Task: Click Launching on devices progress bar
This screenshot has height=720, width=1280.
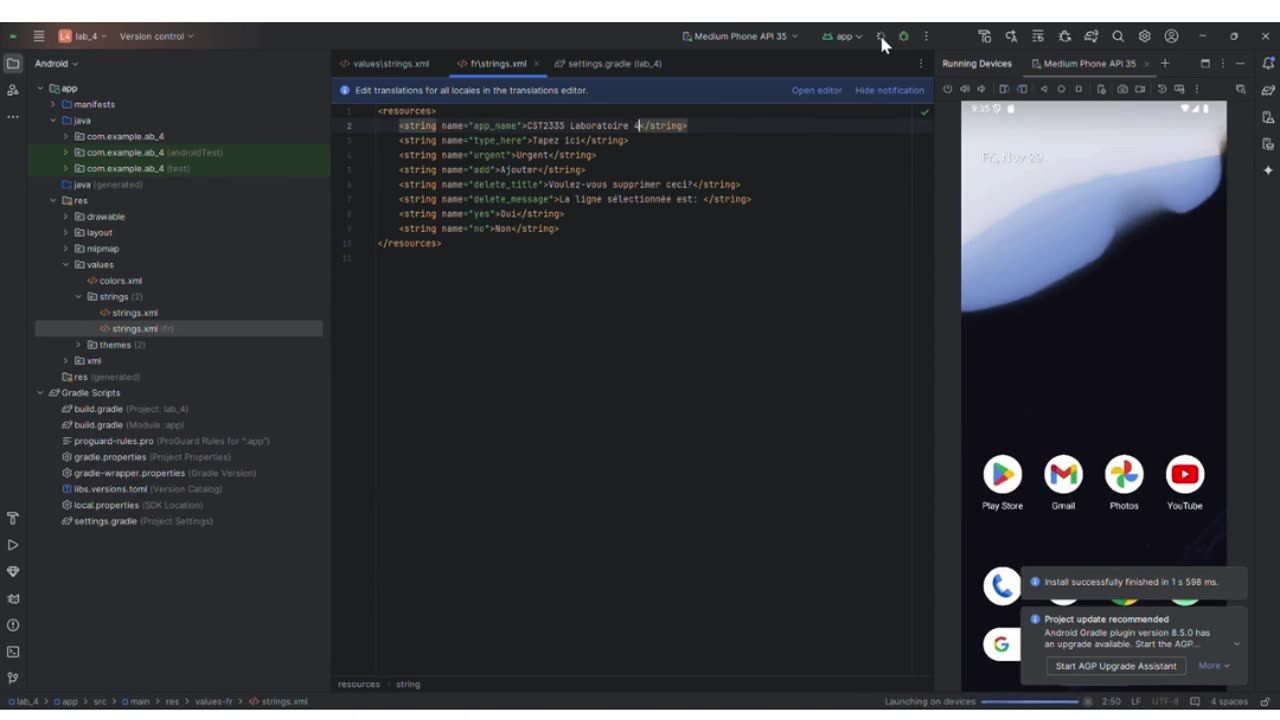Action: tap(1030, 701)
